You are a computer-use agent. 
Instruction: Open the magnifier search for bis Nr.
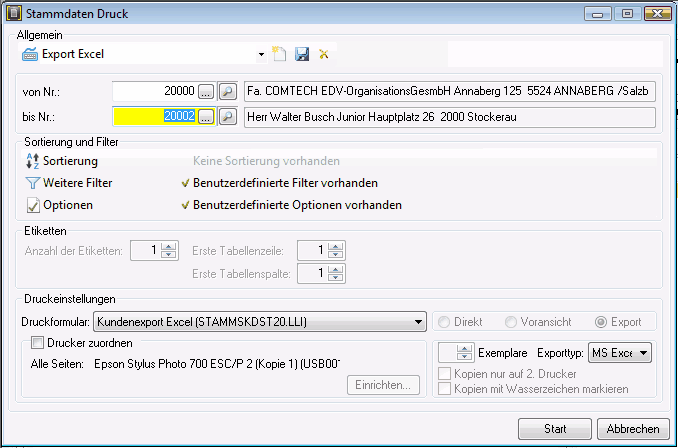pyautogui.click(x=227, y=116)
